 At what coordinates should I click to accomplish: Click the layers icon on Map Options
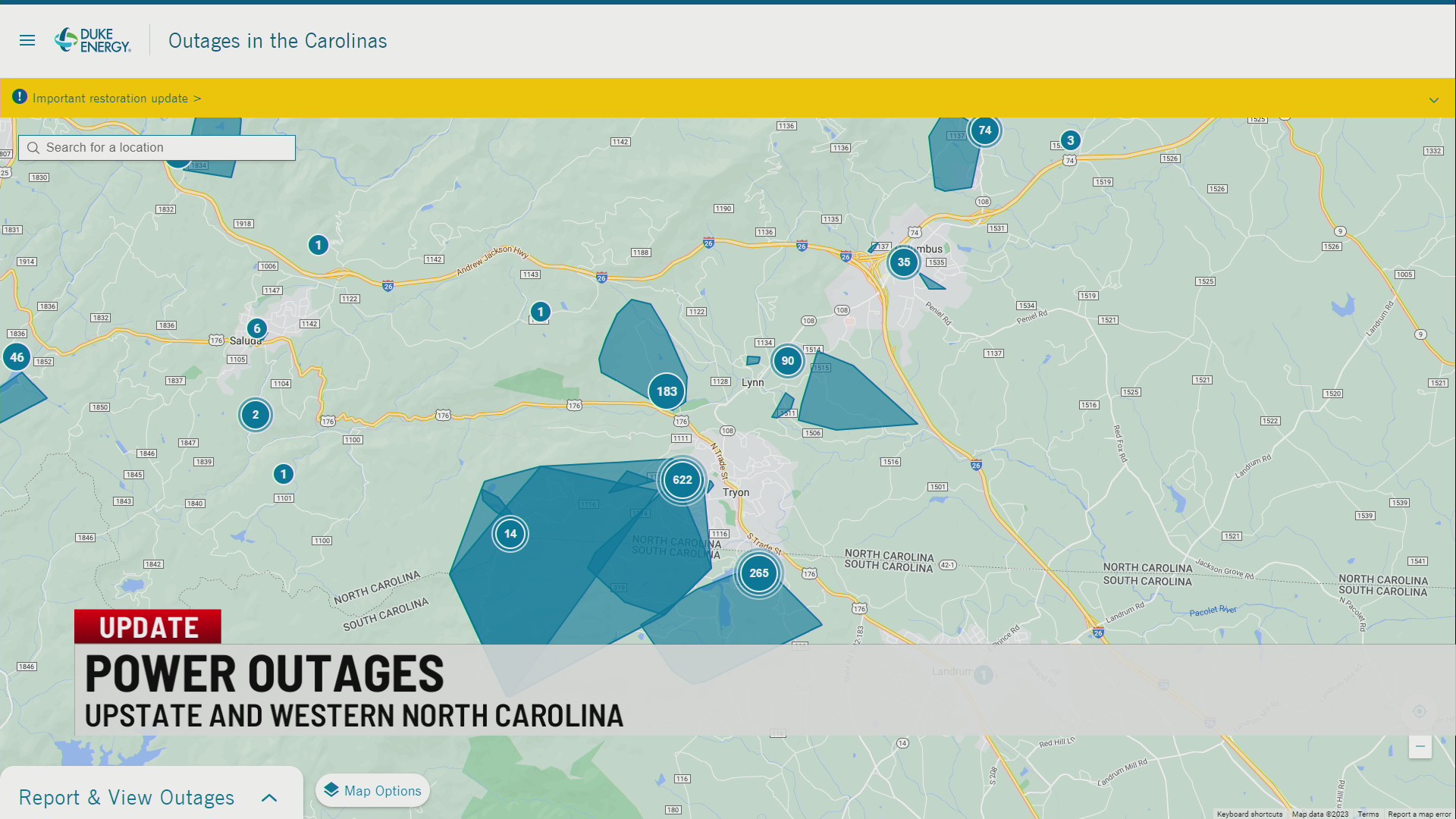[331, 790]
